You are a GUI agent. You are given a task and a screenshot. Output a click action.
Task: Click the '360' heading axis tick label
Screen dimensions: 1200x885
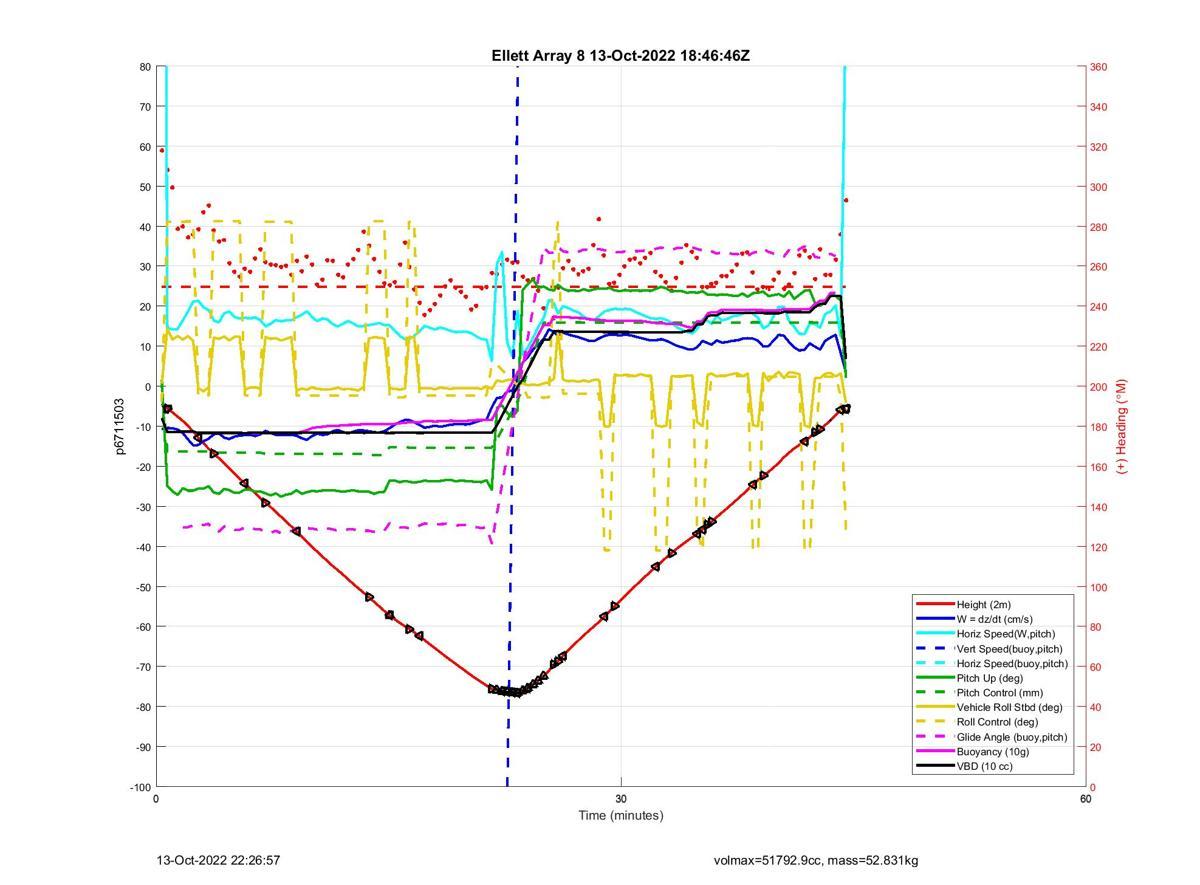coord(1098,67)
